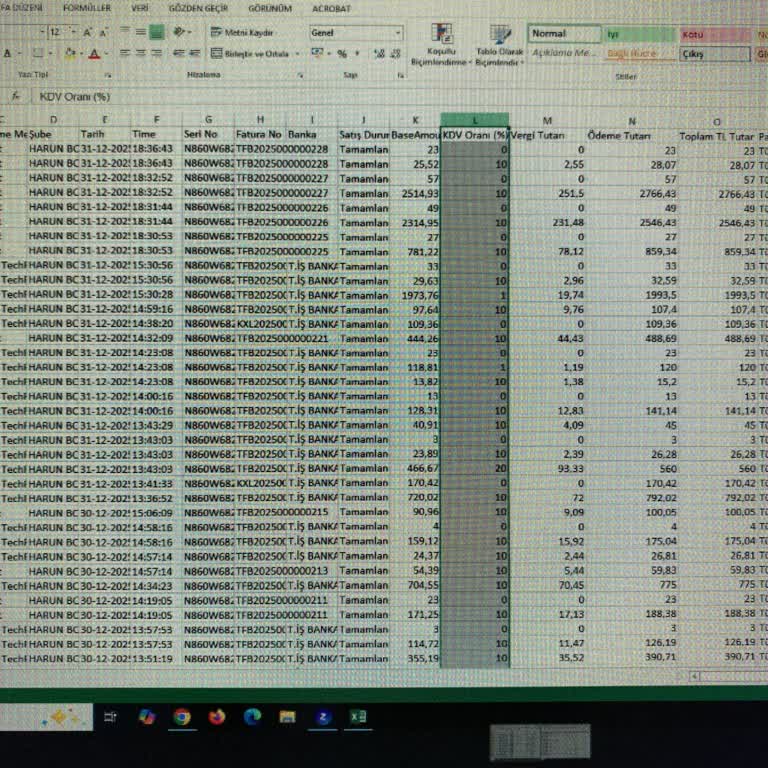The image size is (768, 768).
Task: Apply middle vertical alignment
Action: [x=141, y=32]
